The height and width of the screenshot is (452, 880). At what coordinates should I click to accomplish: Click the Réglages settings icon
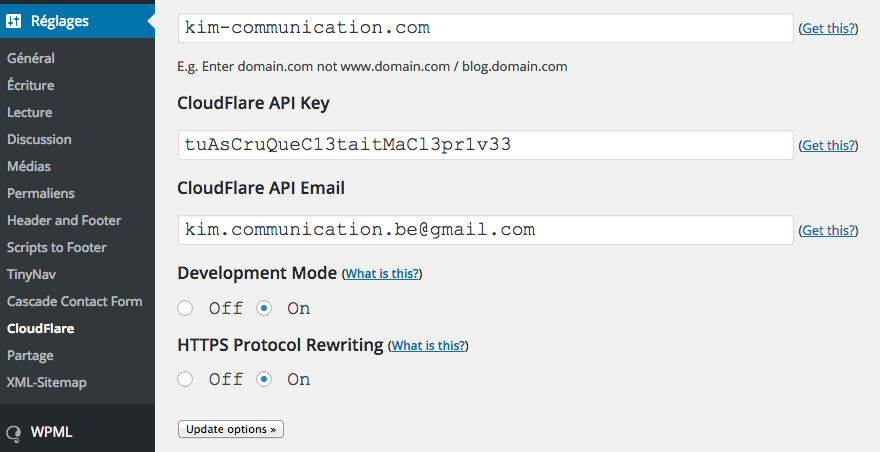[14, 20]
